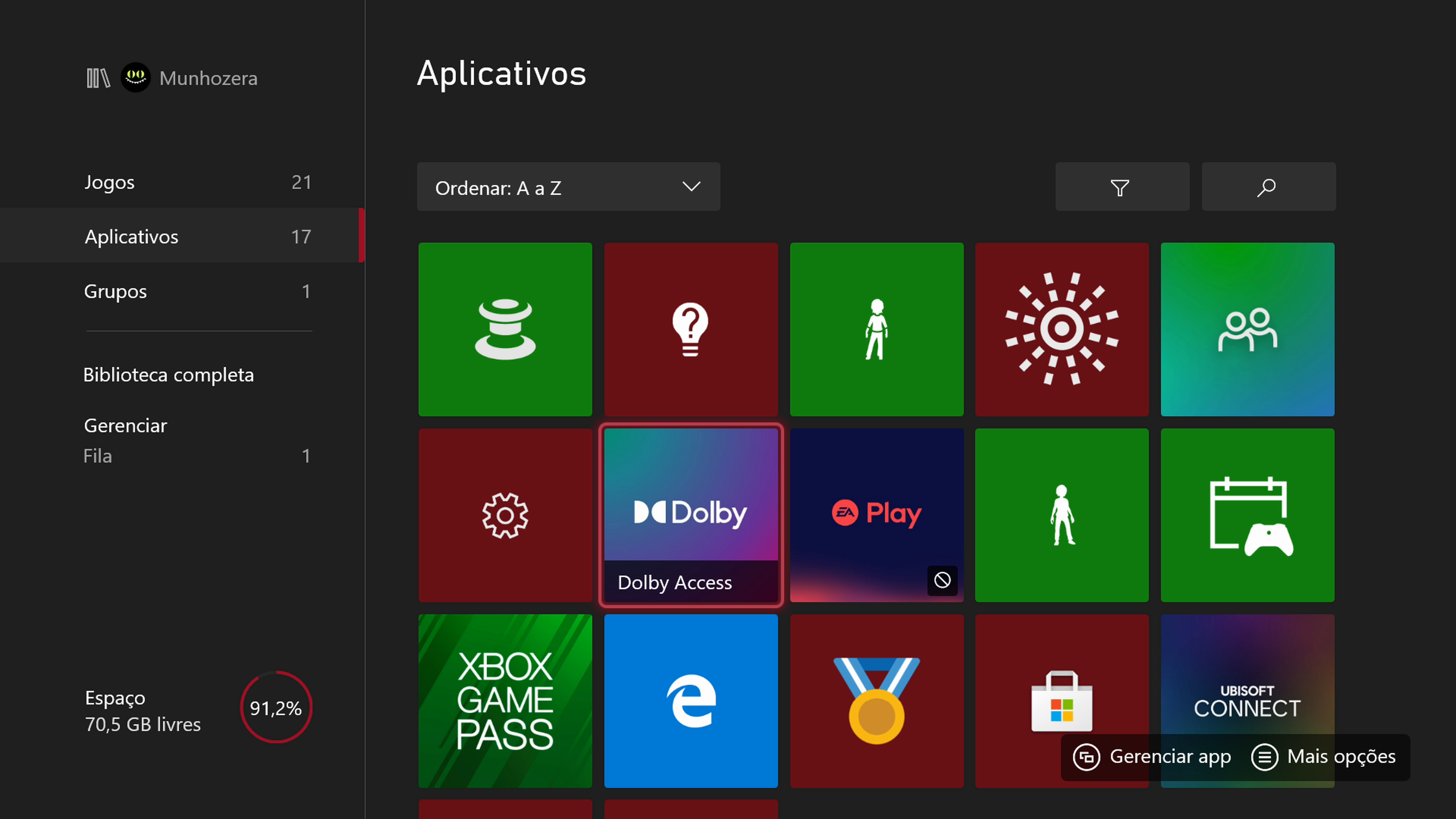Select Grupos in the sidebar

coord(182,291)
